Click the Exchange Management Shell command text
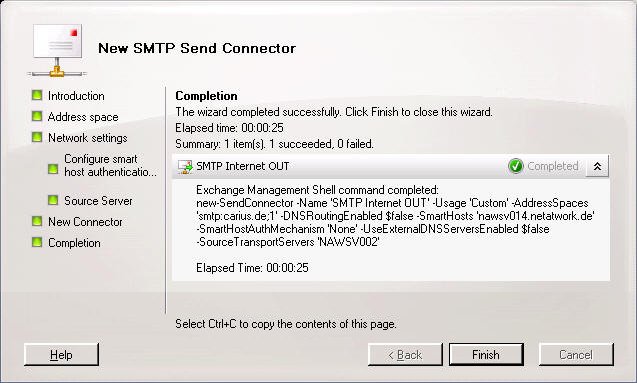This screenshot has height=383, width=637. [x=395, y=216]
